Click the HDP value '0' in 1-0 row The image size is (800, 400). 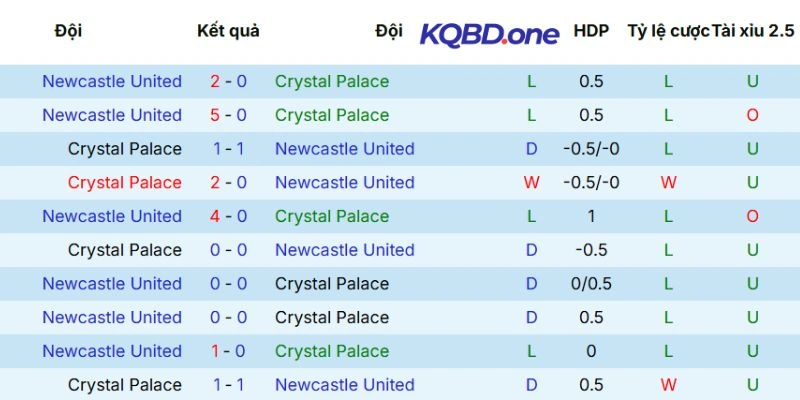591,351
